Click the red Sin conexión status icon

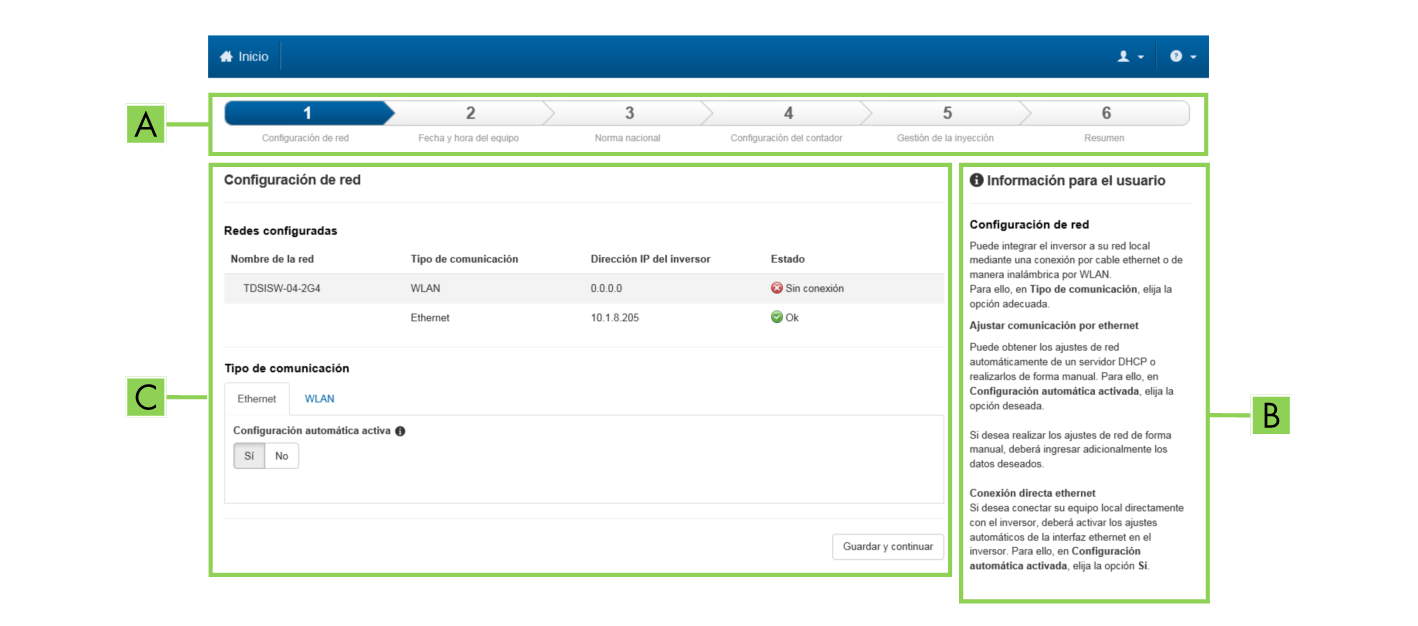[777, 288]
